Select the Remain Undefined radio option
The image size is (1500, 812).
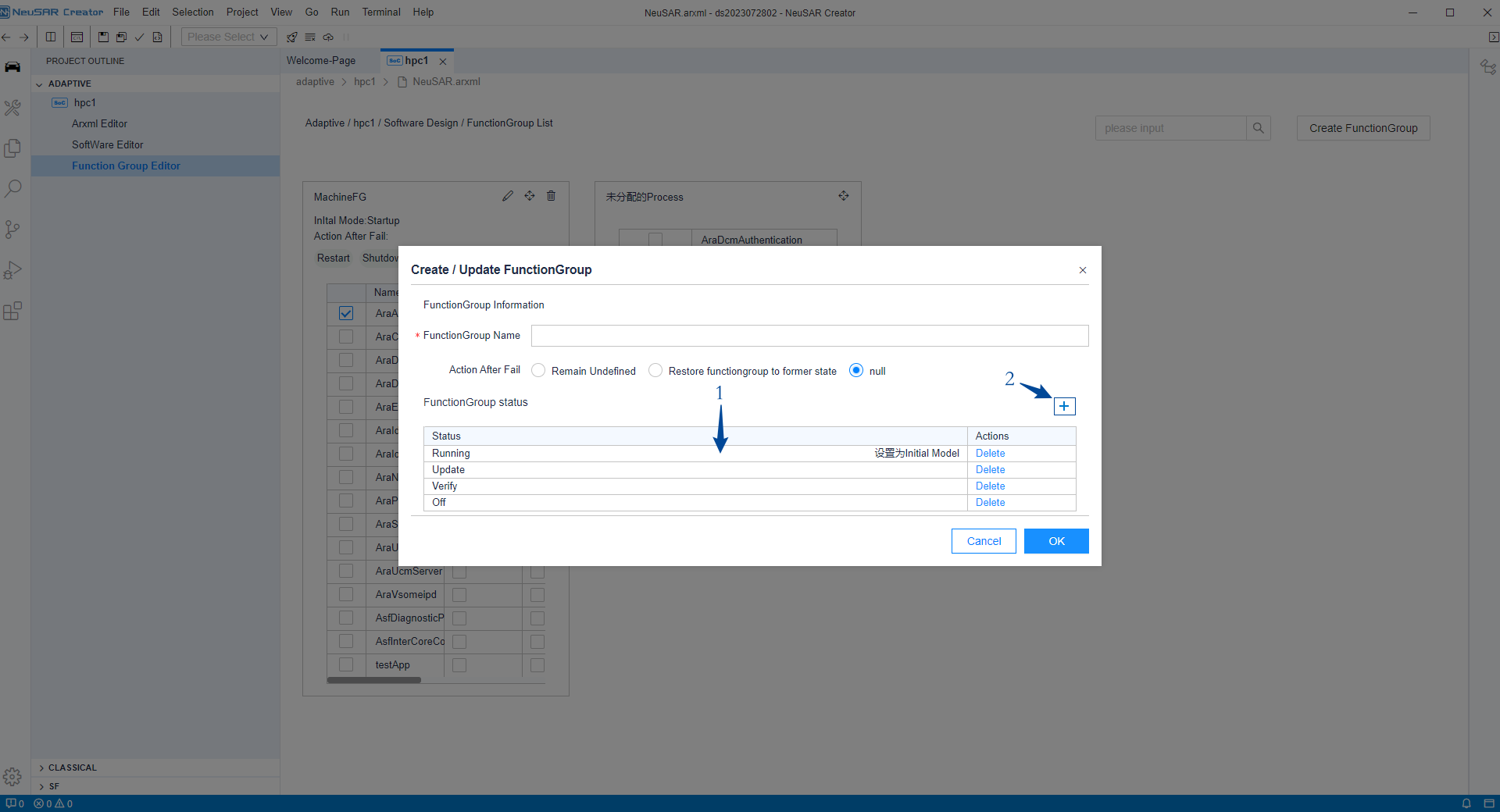[538, 371]
